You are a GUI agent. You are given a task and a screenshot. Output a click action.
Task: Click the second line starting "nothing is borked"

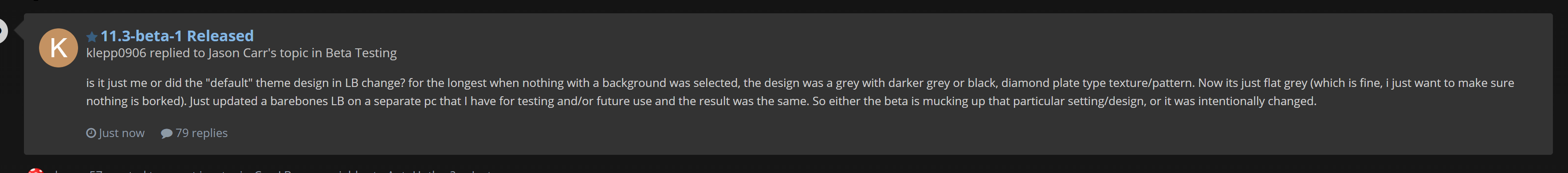[x=701, y=101]
